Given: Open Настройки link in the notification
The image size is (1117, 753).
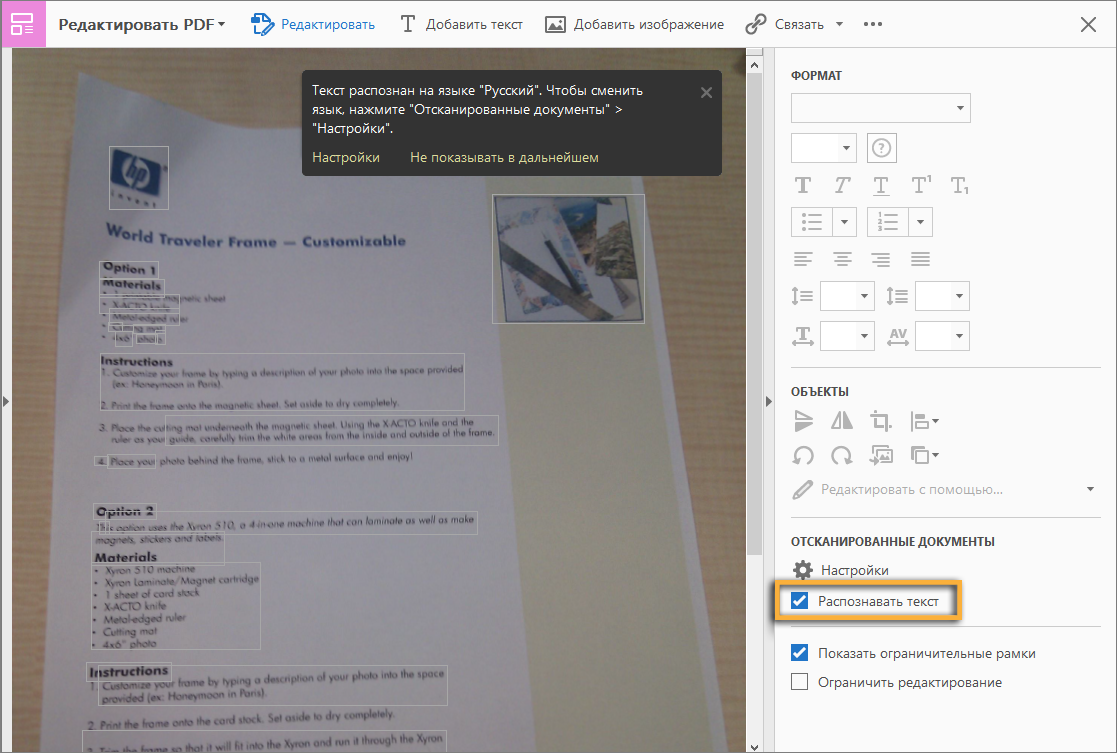Looking at the screenshot, I should 346,157.
